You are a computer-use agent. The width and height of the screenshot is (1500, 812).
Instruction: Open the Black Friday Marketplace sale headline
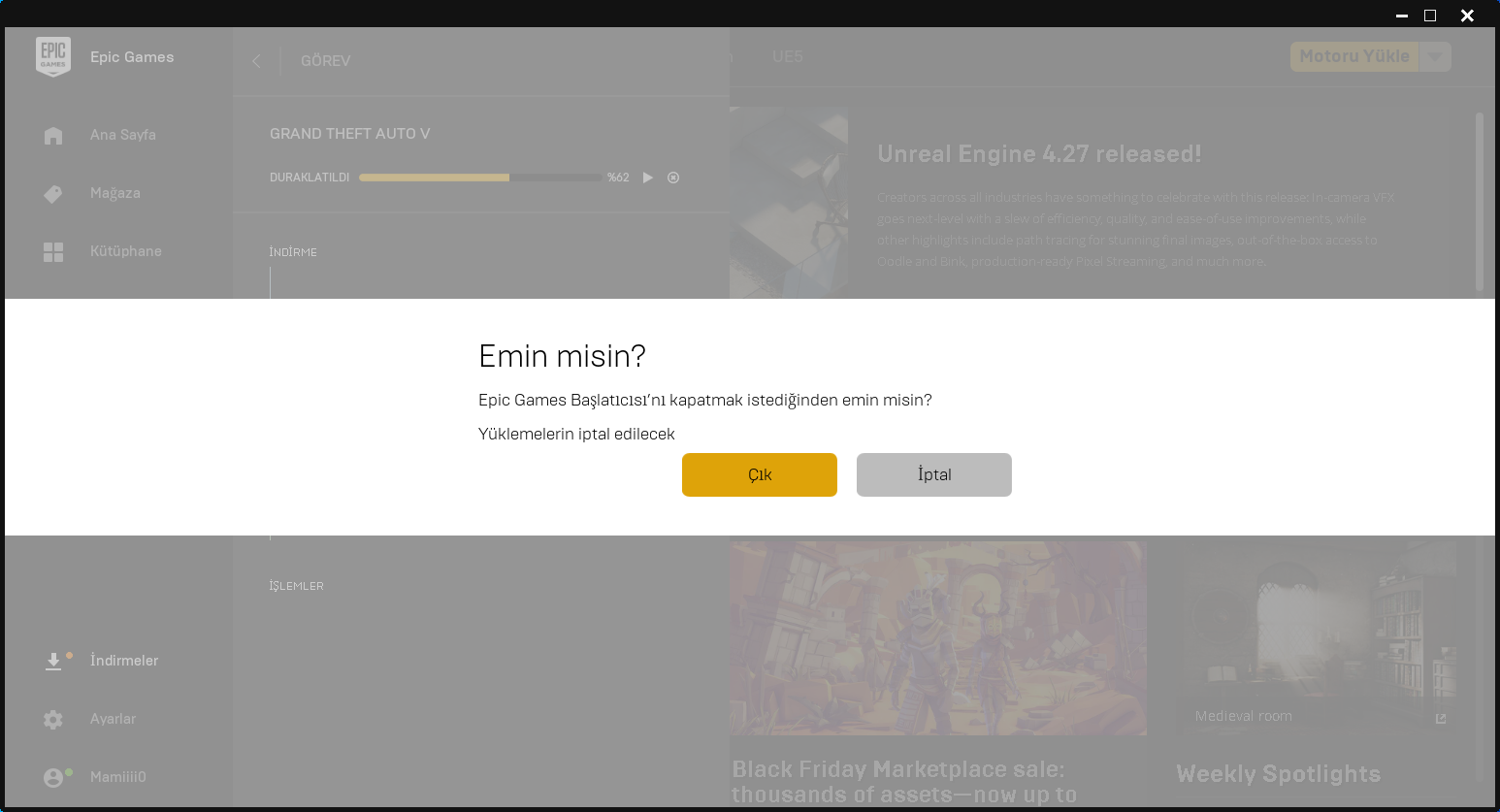[x=904, y=782]
